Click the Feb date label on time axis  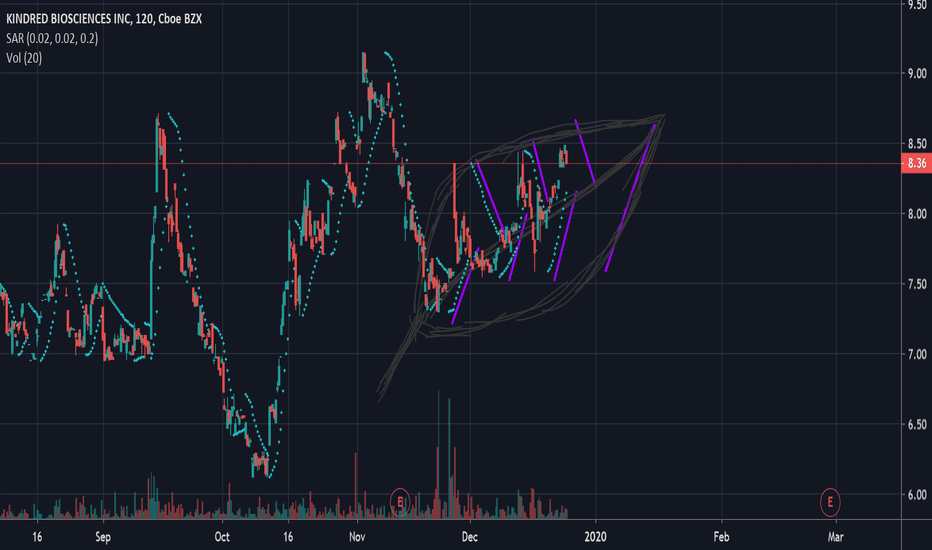pos(721,537)
